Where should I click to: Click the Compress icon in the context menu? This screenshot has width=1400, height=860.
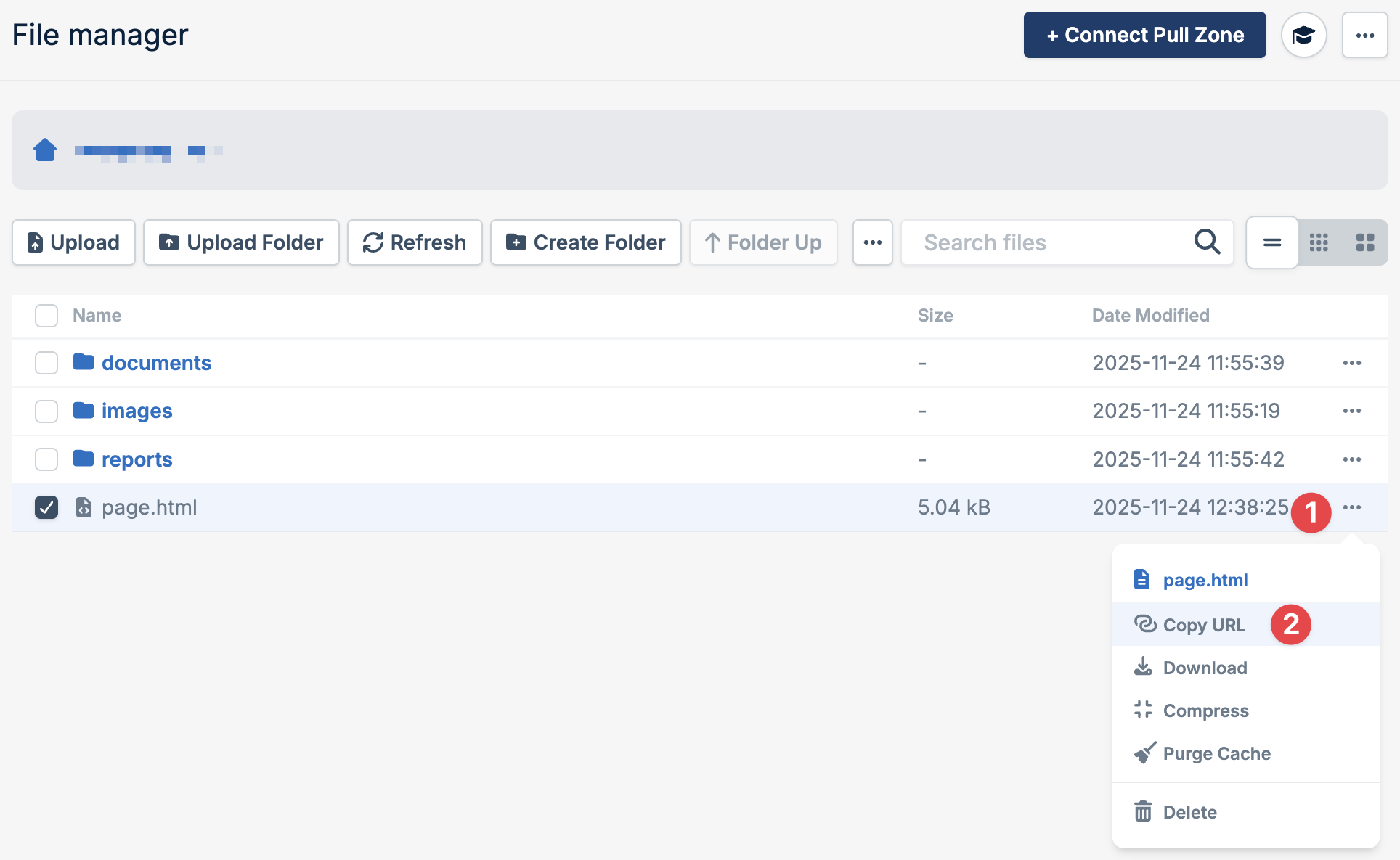pos(1143,710)
